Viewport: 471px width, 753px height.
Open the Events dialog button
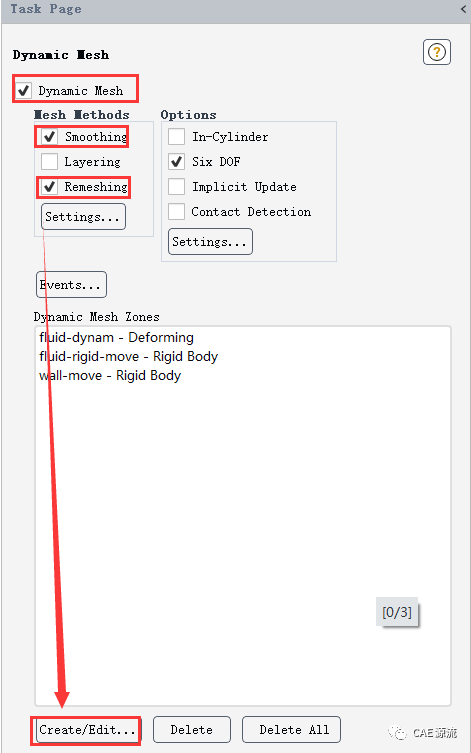72,285
